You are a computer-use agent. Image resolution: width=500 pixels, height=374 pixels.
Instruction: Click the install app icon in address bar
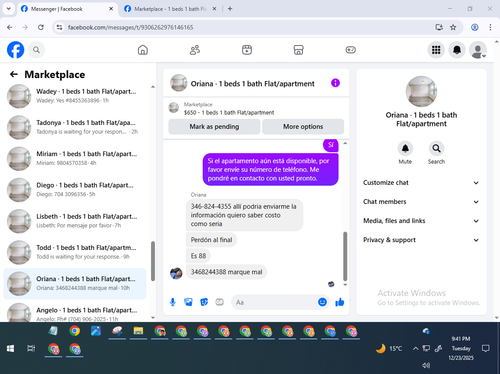pos(439,27)
